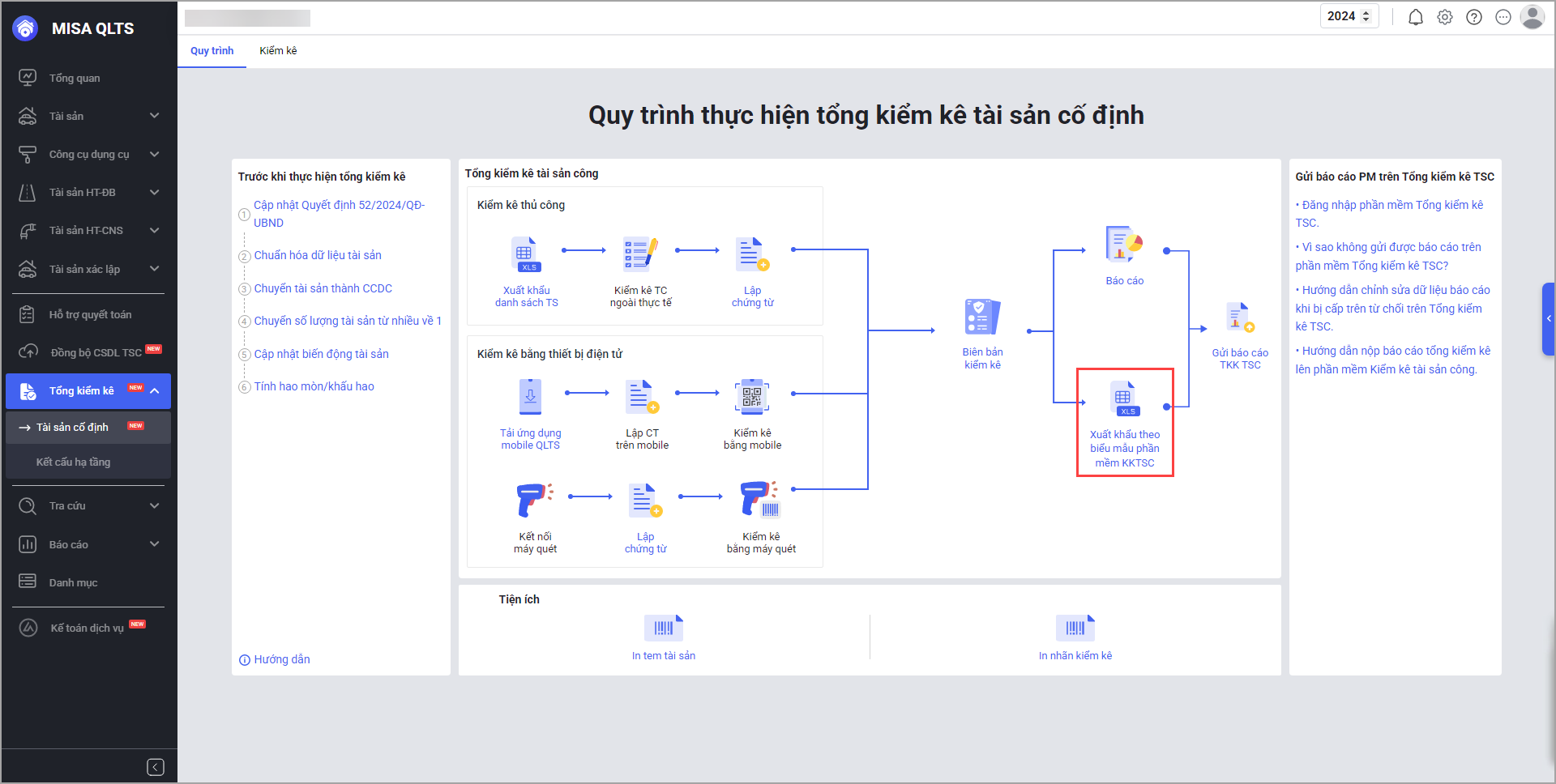Expand the Tài sản xác lập menu
Screen dimensions: 1556x784
click(154, 269)
